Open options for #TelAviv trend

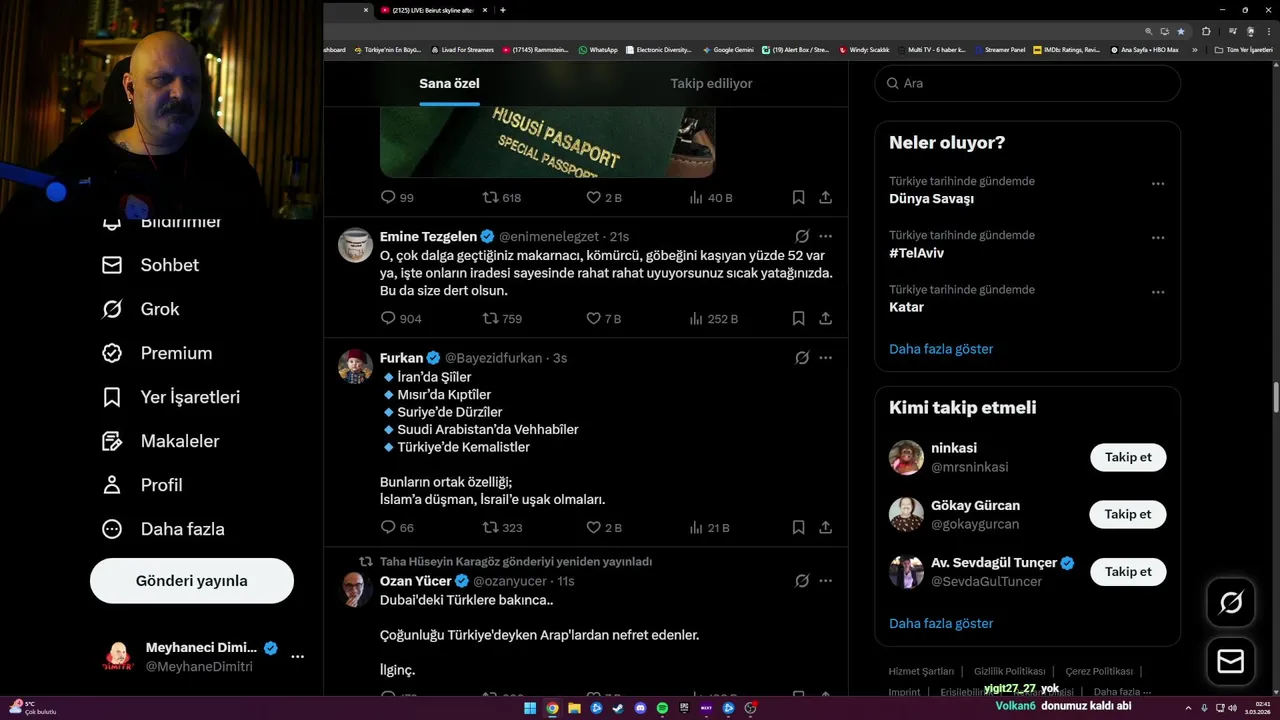click(x=1158, y=238)
